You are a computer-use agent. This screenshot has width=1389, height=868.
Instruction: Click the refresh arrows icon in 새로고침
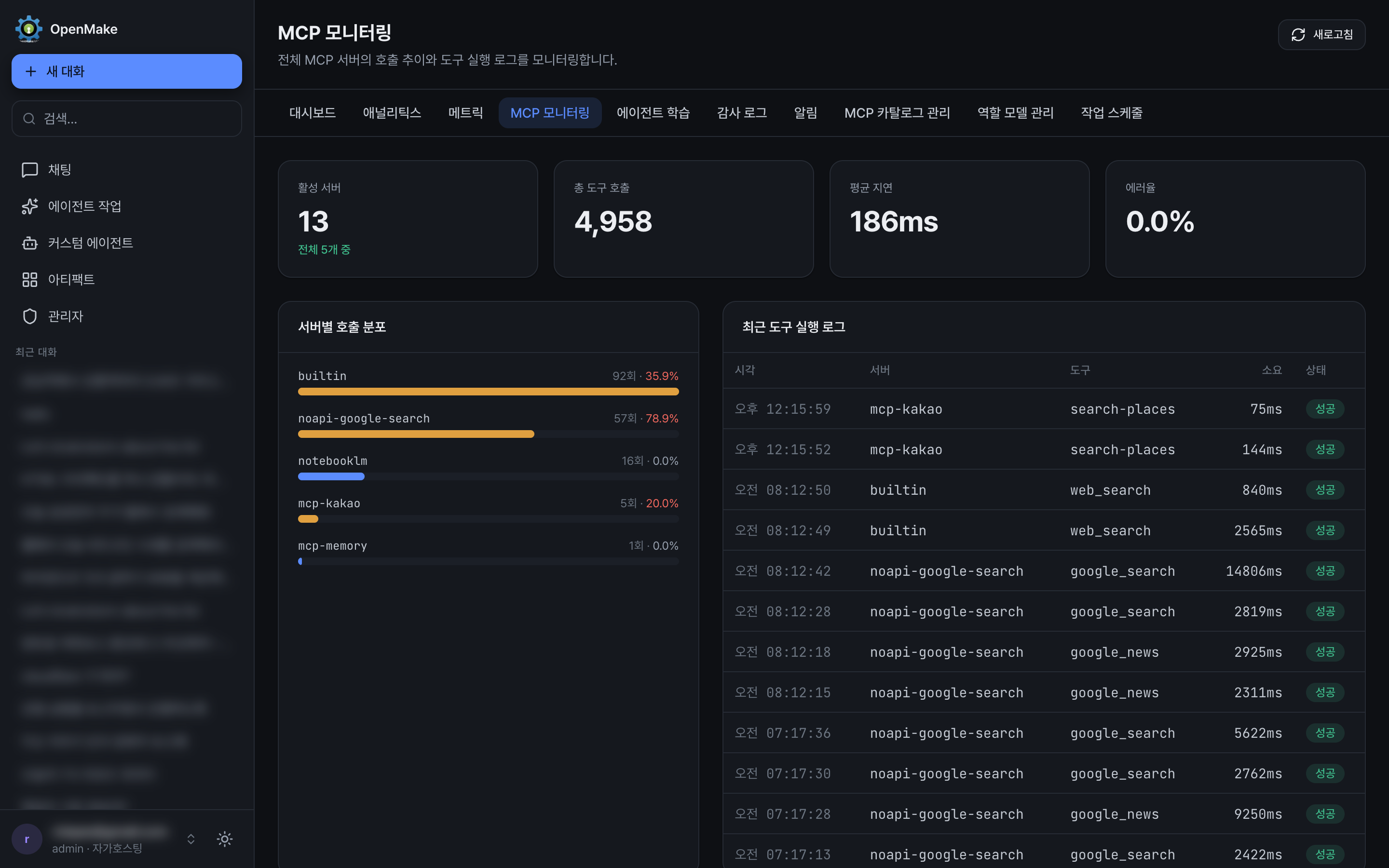click(x=1298, y=34)
